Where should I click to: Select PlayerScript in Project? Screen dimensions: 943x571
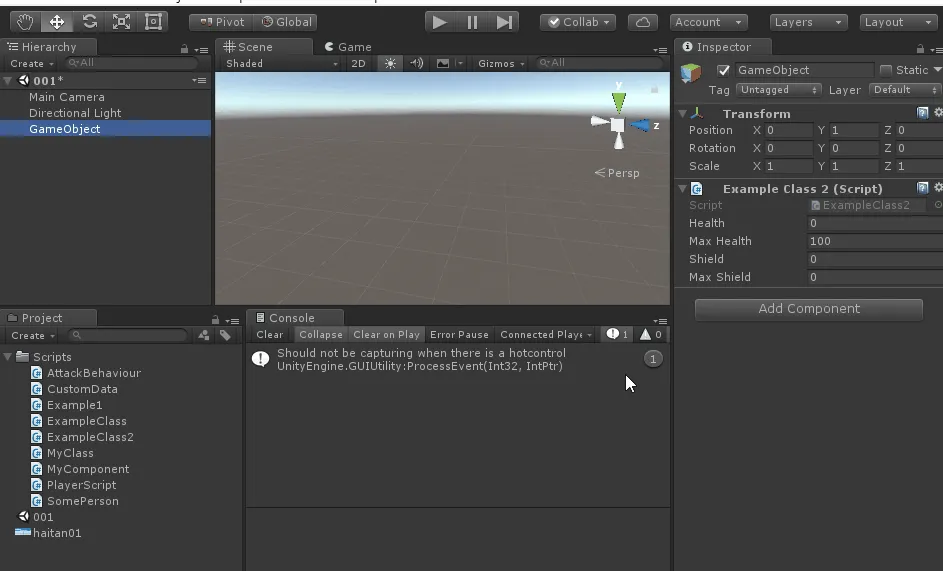coord(81,485)
